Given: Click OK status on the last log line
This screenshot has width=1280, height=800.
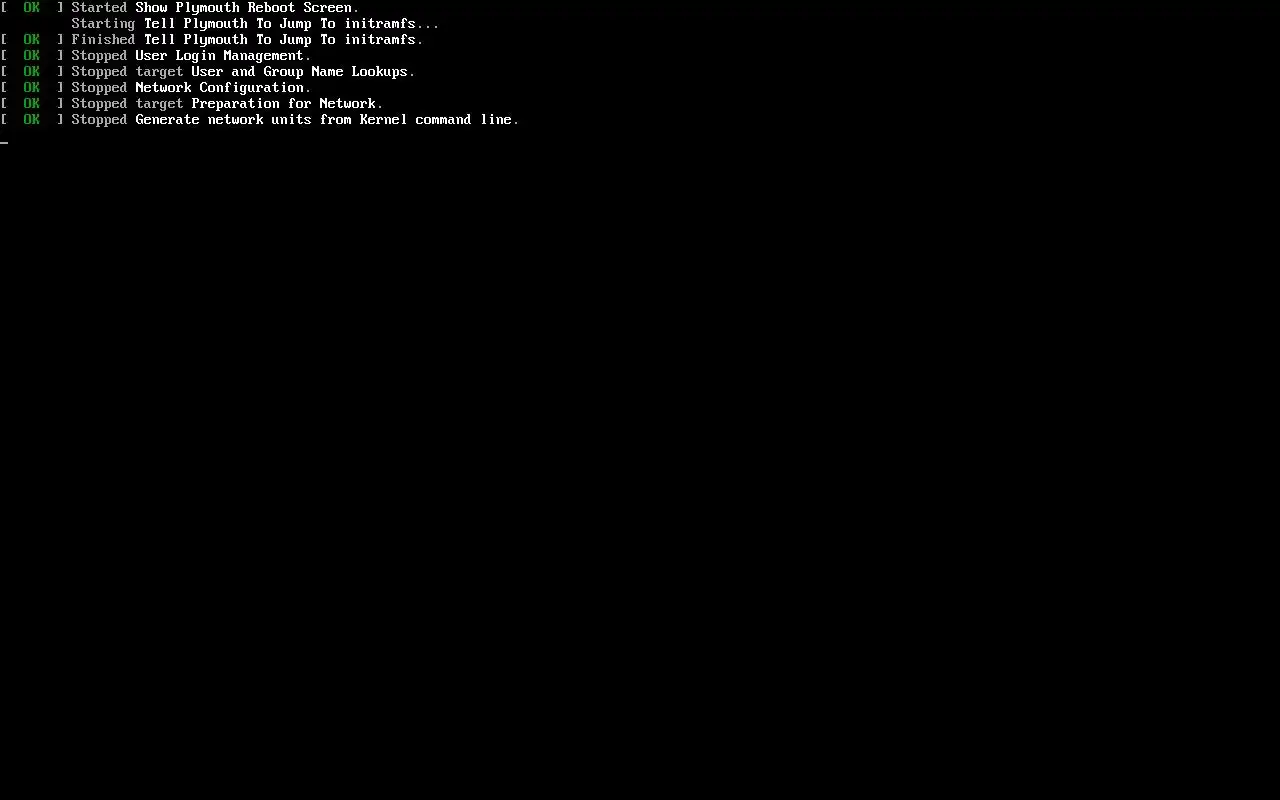Looking at the screenshot, I should pos(32,120).
